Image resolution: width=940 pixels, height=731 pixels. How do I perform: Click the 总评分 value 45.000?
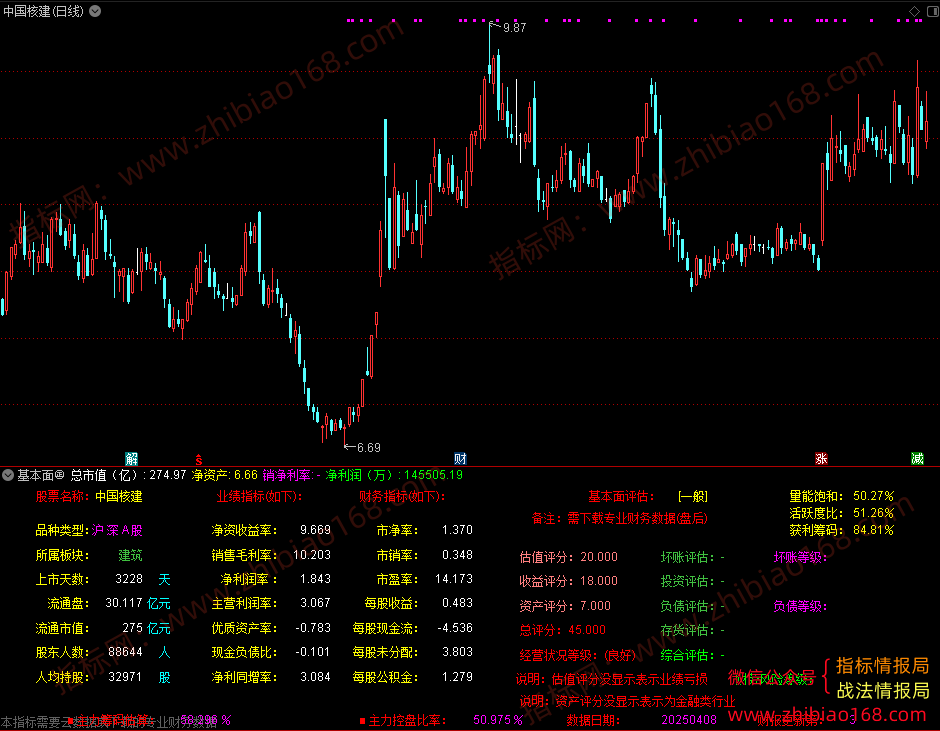(x=587, y=630)
